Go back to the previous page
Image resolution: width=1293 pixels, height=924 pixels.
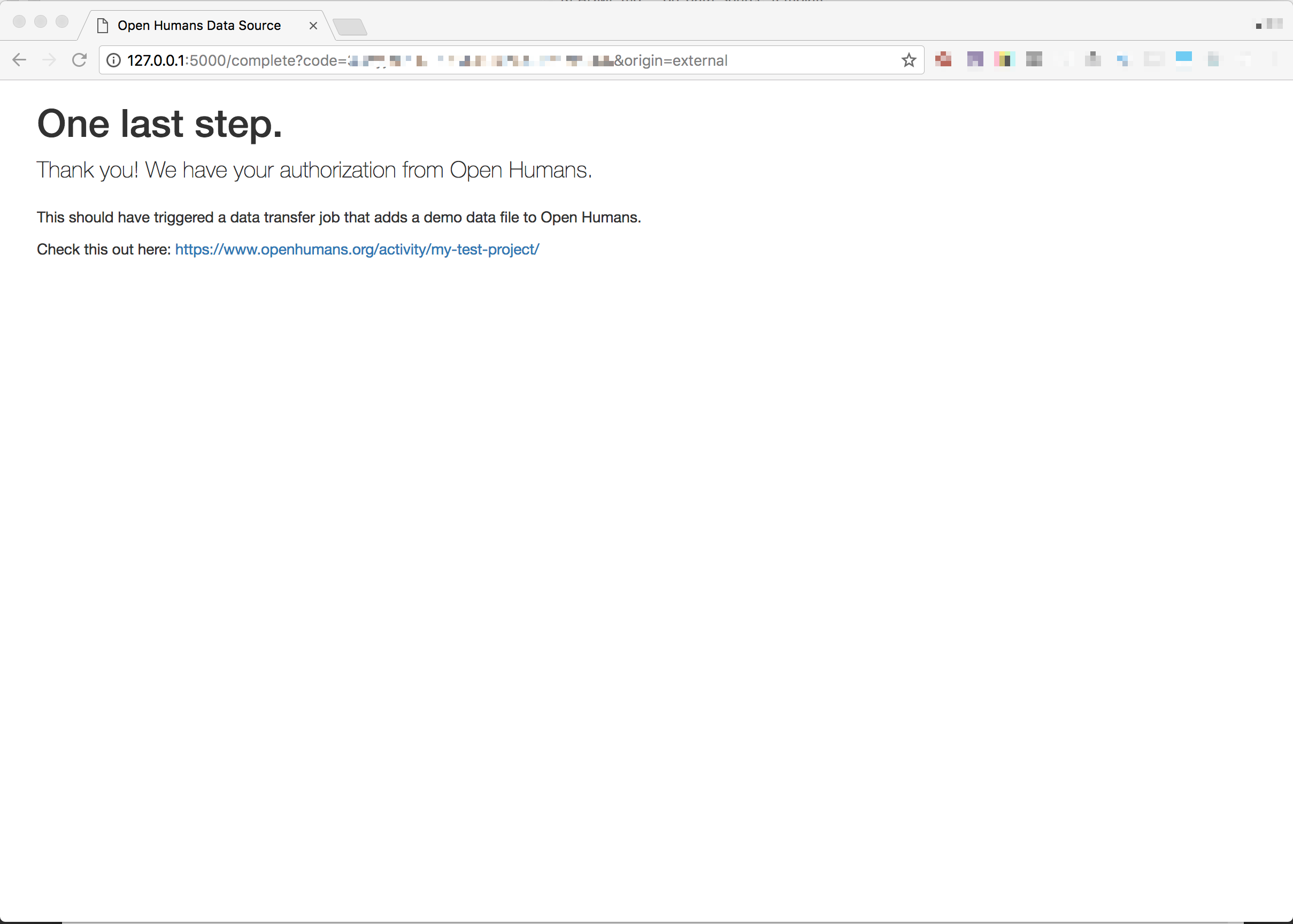[19, 60]
